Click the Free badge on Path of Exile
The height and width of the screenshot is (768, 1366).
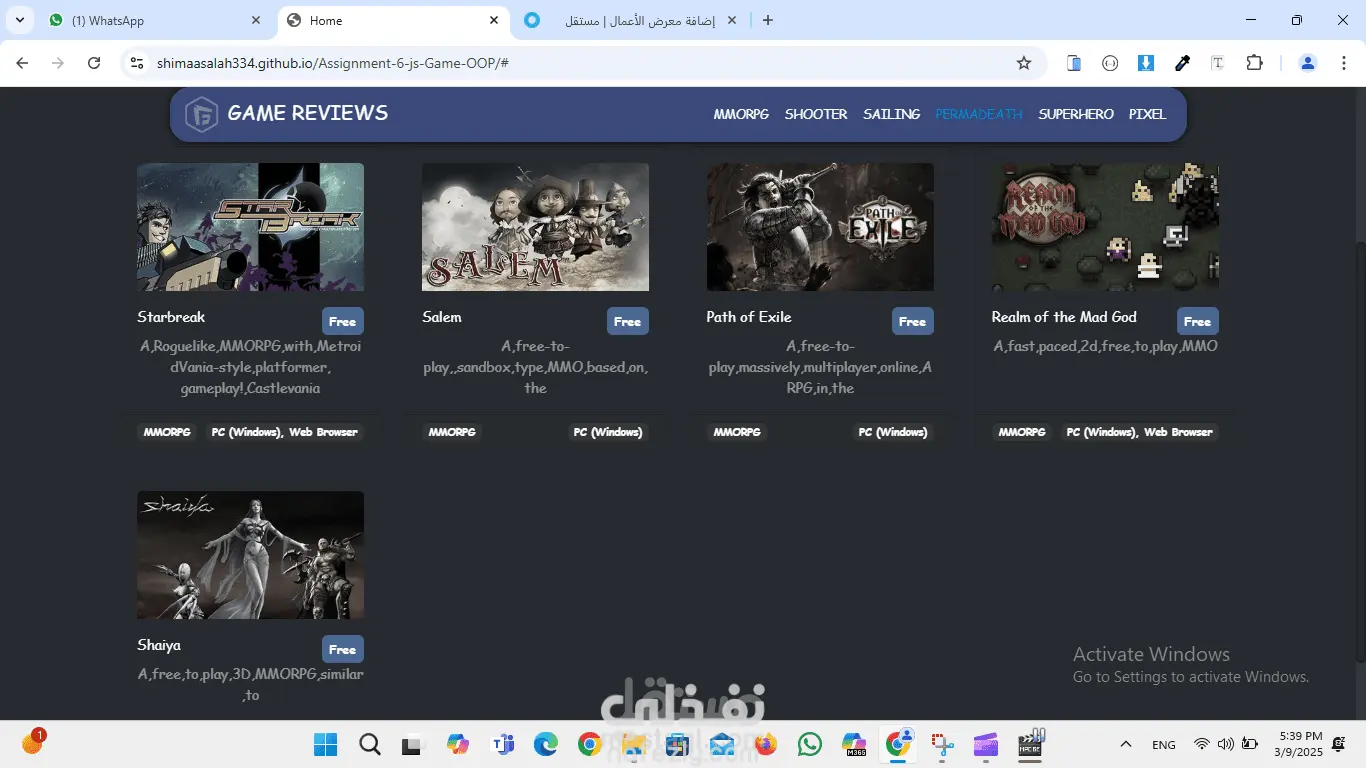tap(913, 321)
